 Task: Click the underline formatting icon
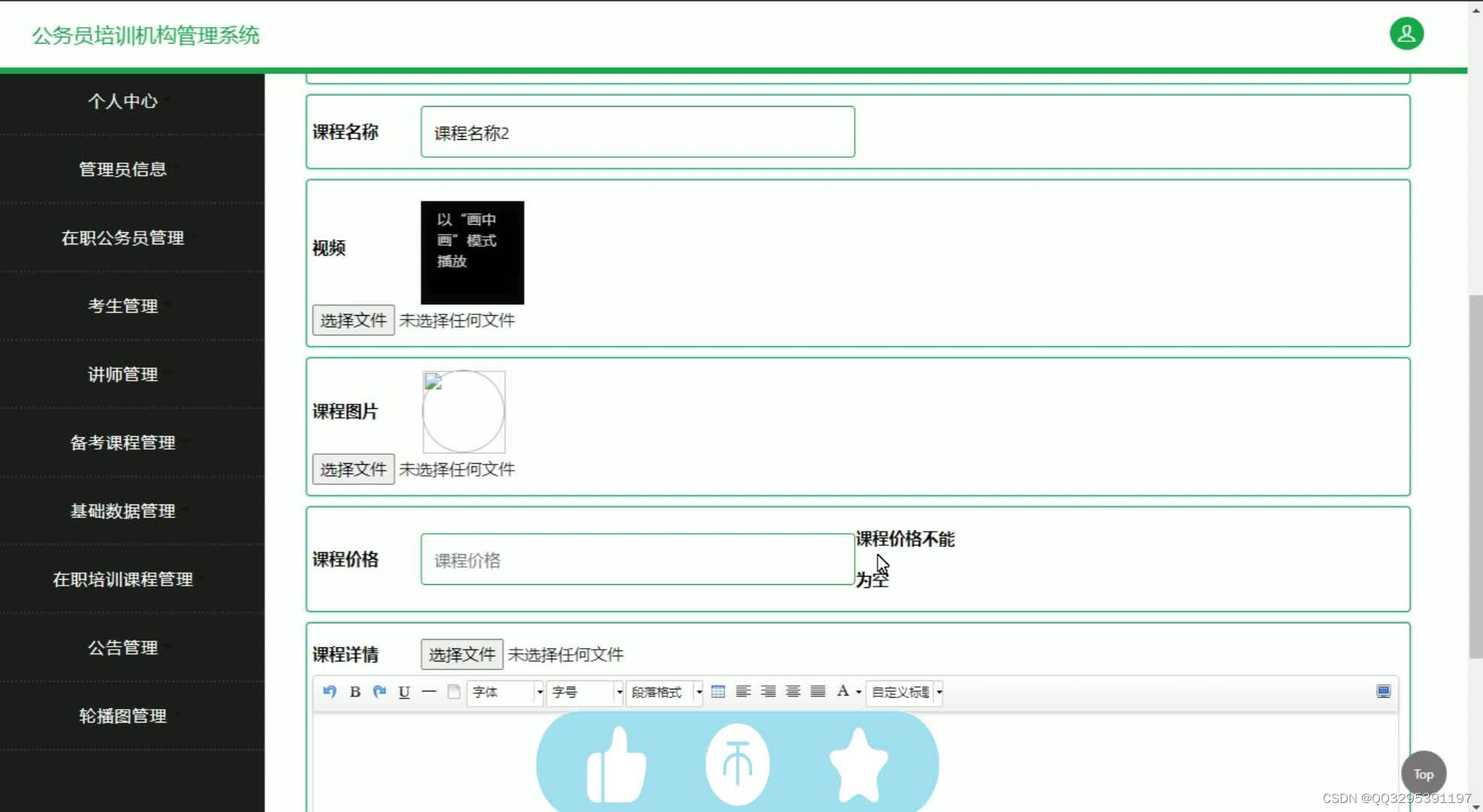[x=405, y=692]
